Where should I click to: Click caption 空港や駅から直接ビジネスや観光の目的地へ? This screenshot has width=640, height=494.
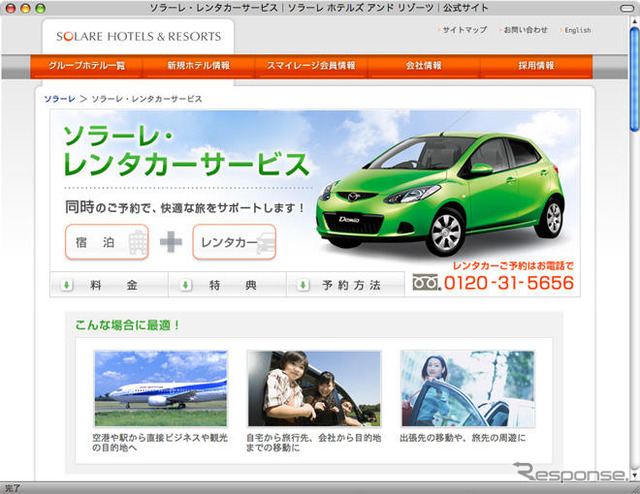tap(160, 443)
